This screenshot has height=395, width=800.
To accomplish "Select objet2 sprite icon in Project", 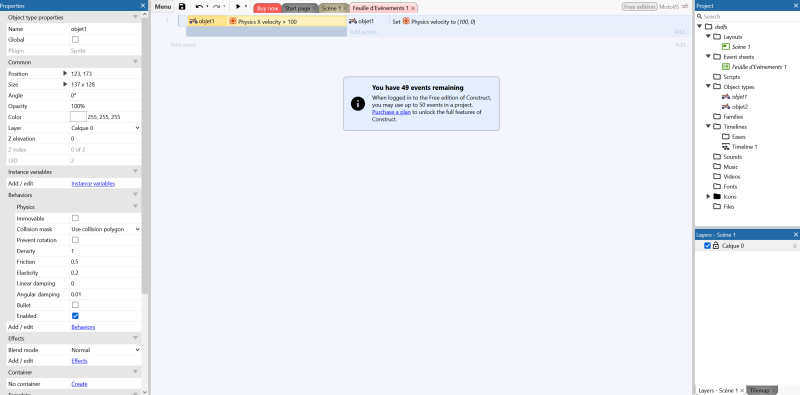I will click(x=726, y=107).
